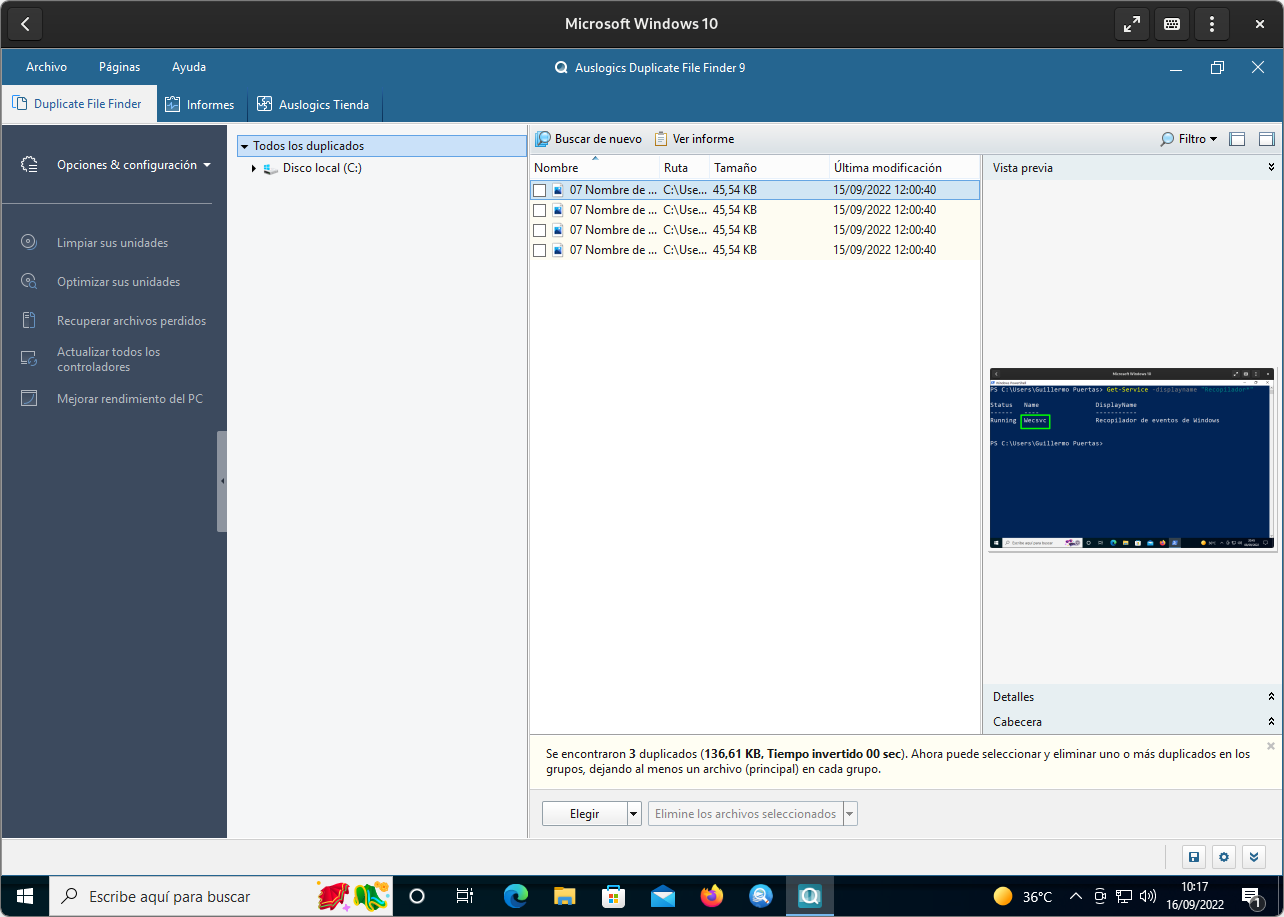Open the Elegir button dropdown arrow
This screenshot has width=1284, height=917.
(634, 814)
